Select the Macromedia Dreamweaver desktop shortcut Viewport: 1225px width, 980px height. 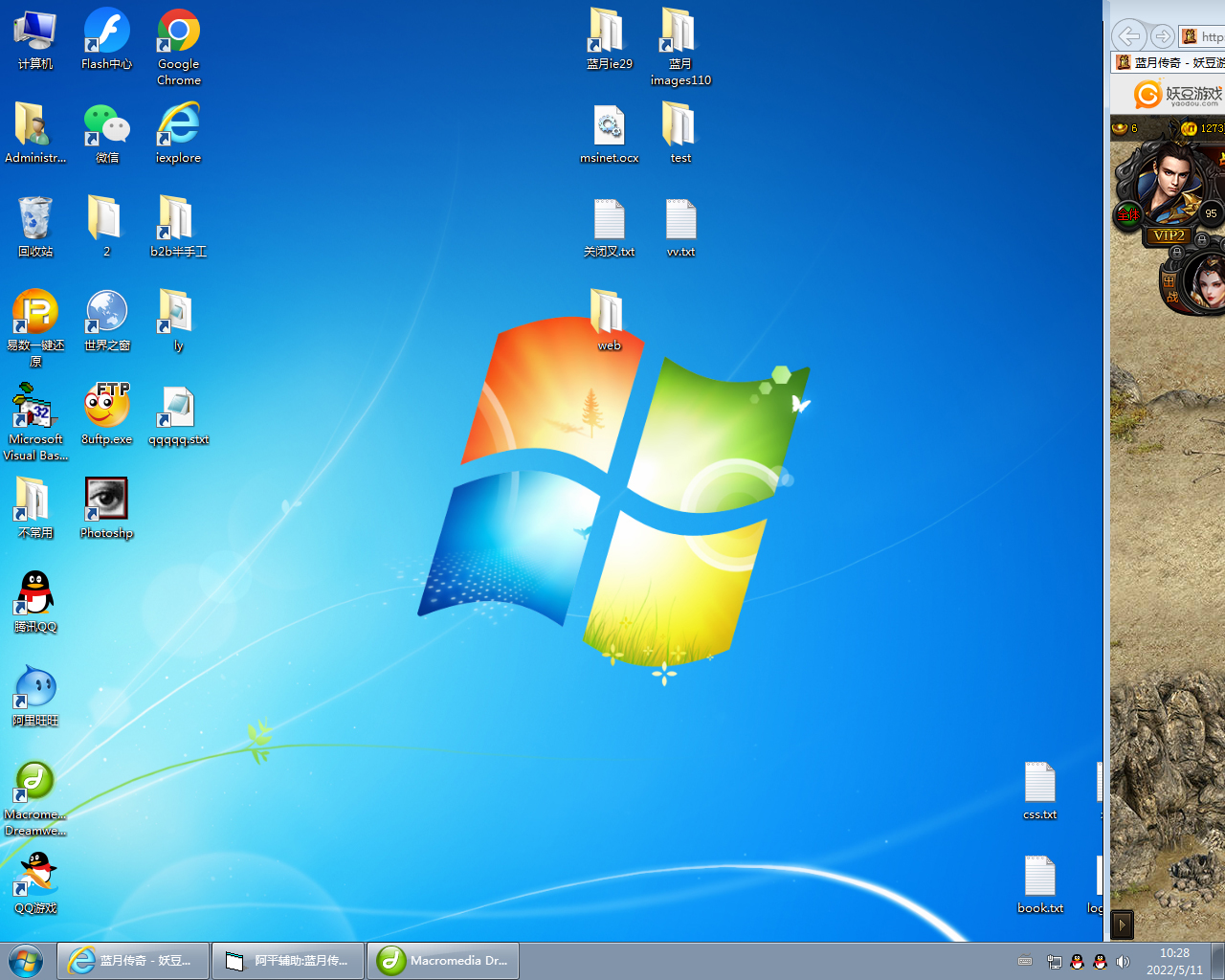click(35, 798)
